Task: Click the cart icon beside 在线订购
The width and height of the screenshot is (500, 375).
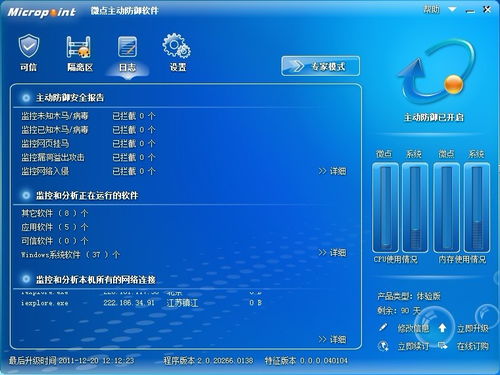Action: pyautogui.click(x=443, y=345)
